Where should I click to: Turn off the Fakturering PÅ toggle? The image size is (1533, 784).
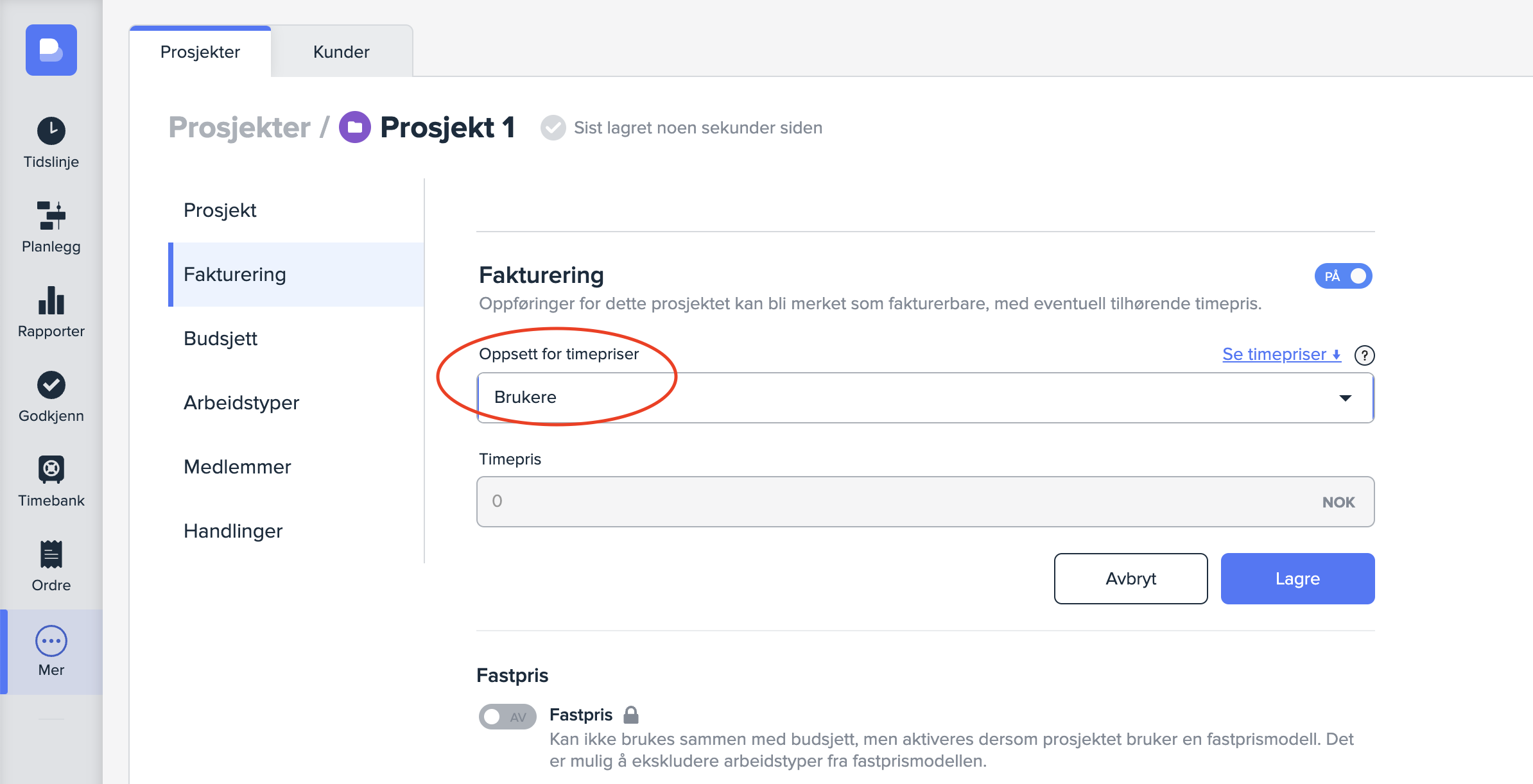coord(1343,276)
